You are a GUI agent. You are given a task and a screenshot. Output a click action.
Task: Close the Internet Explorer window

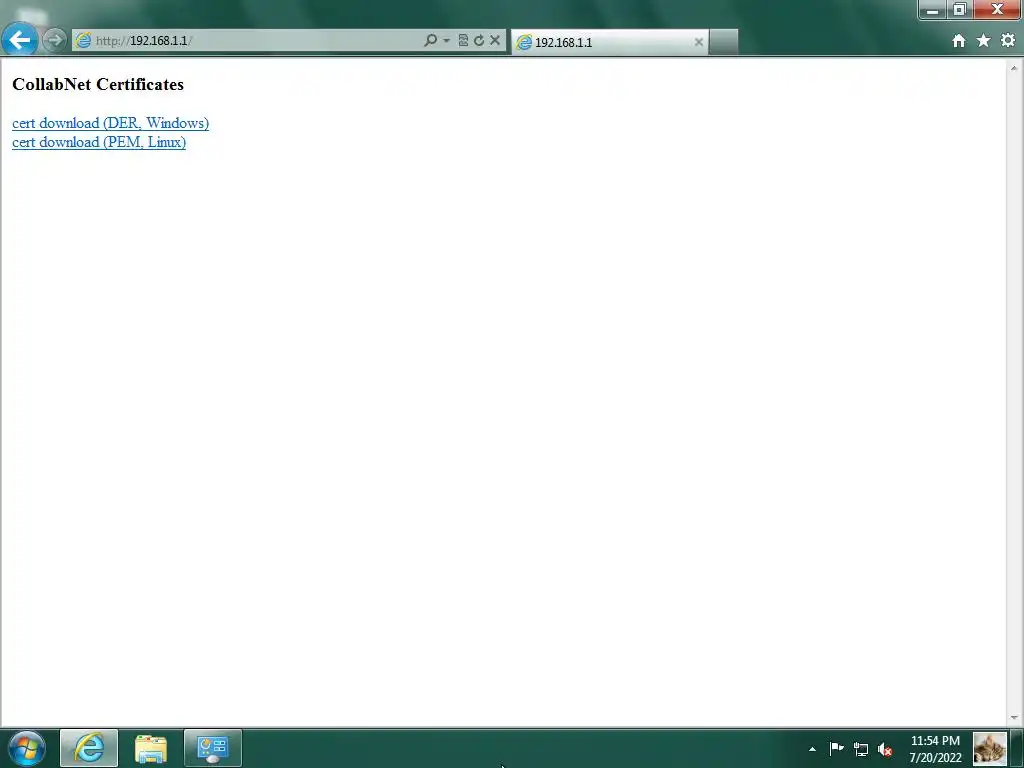click(x=997, y=10)
